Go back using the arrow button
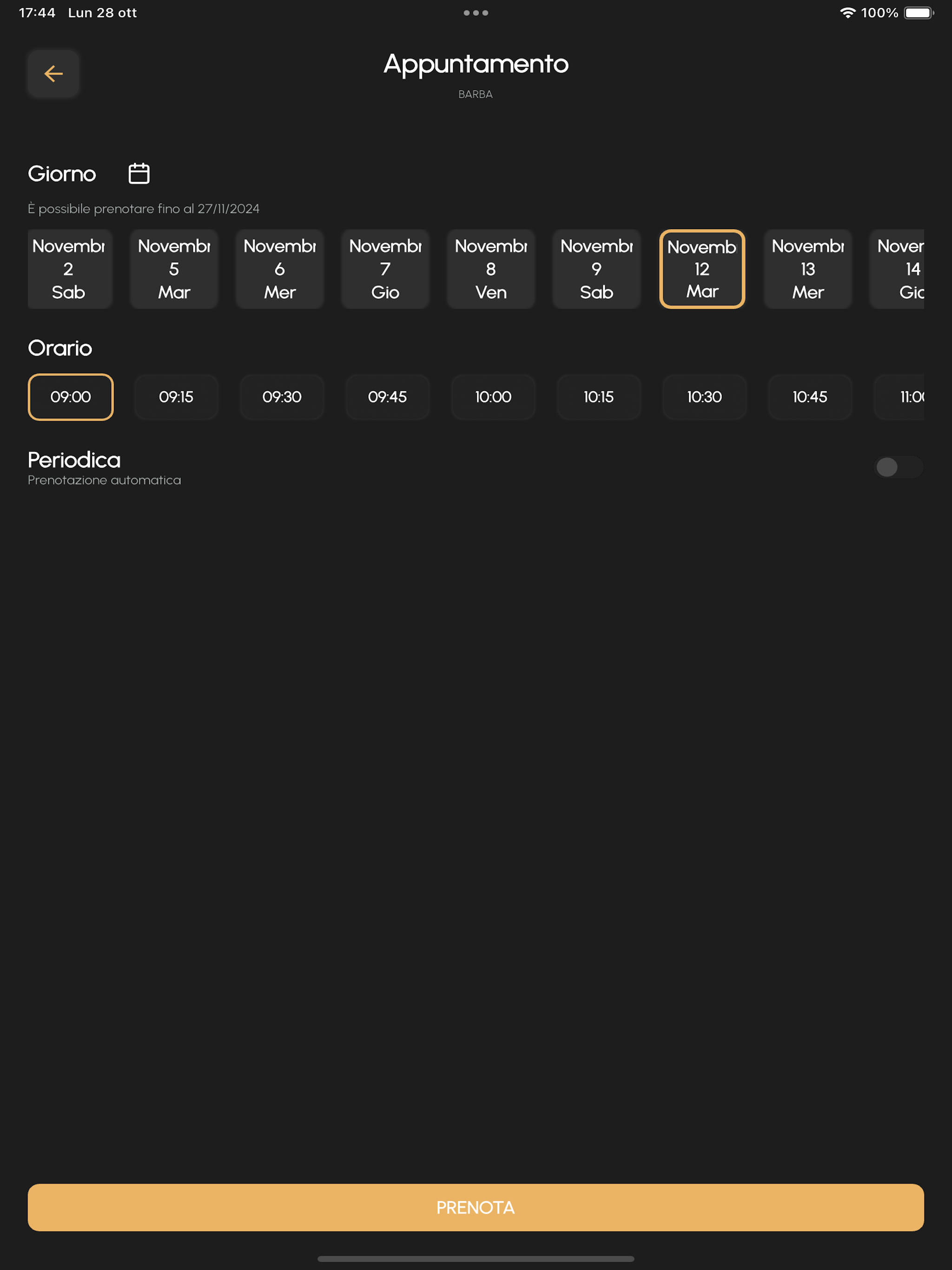This screenshot has width=952, height=1270. 53,73
